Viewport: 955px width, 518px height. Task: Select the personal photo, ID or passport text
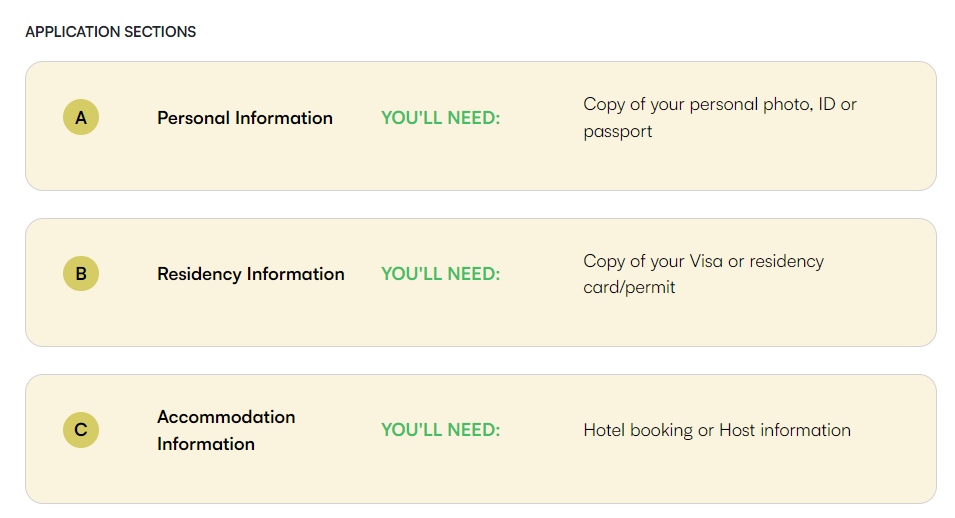(x=720, y=118)
